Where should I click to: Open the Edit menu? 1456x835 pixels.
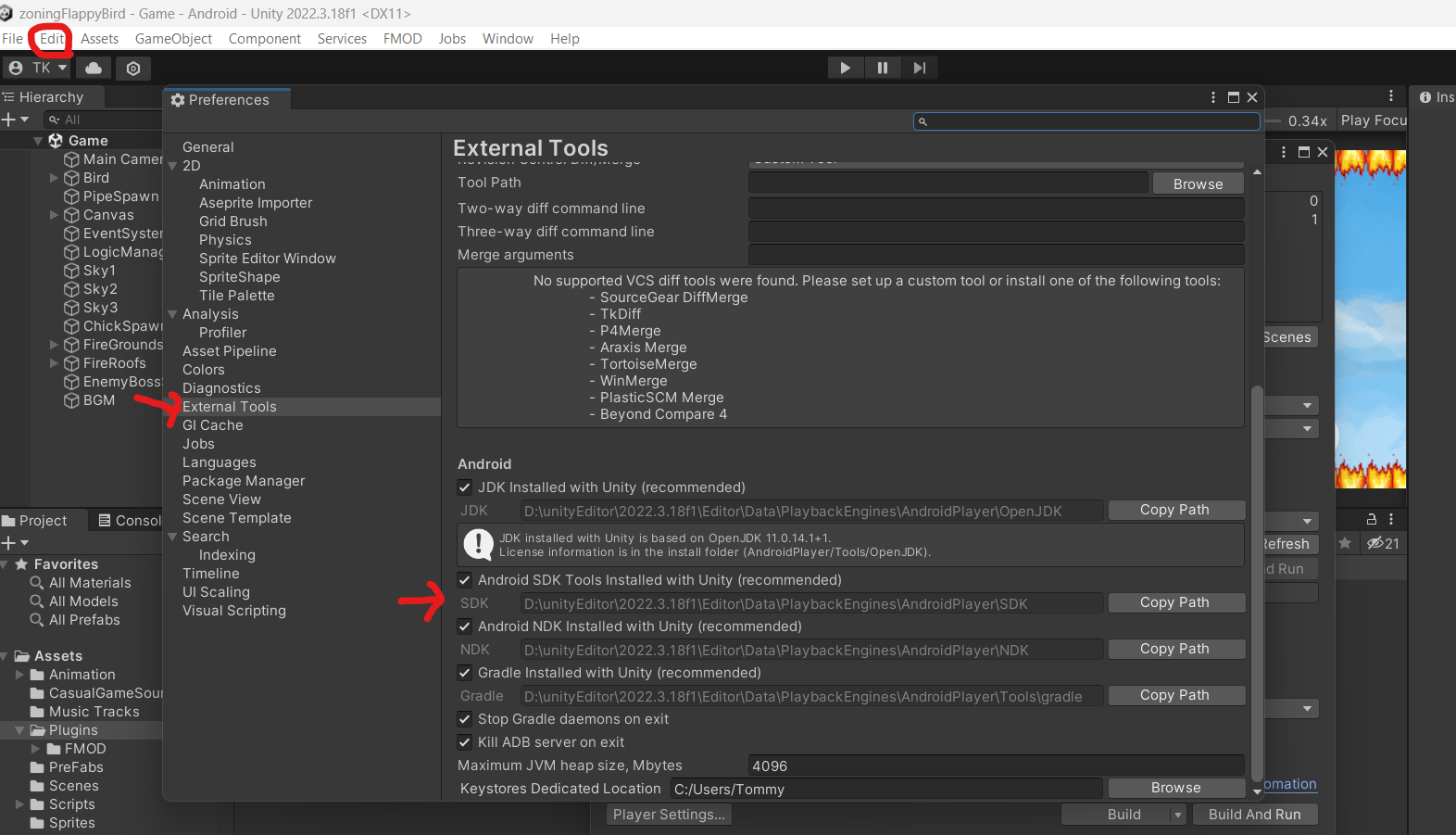[x=52, y=39]
